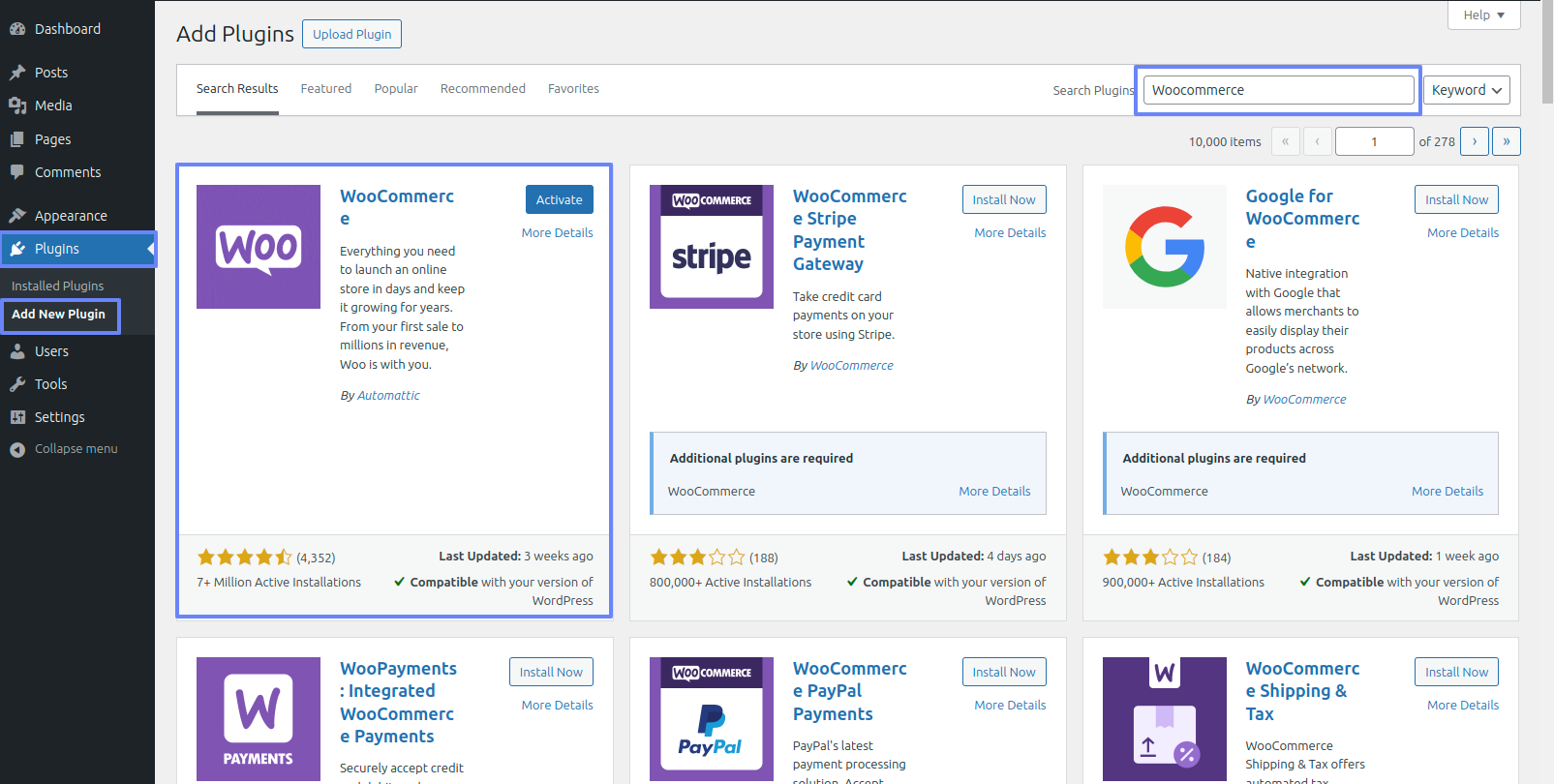The image size is (1554, 784).
Task: Click the Dashboard icon in sidebar
Action: [17, 29]
